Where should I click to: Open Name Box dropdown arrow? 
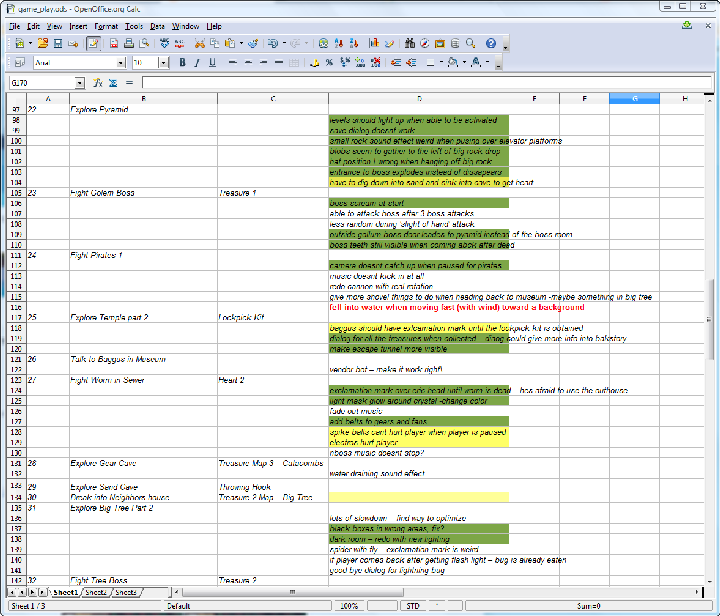coord(80,83)
